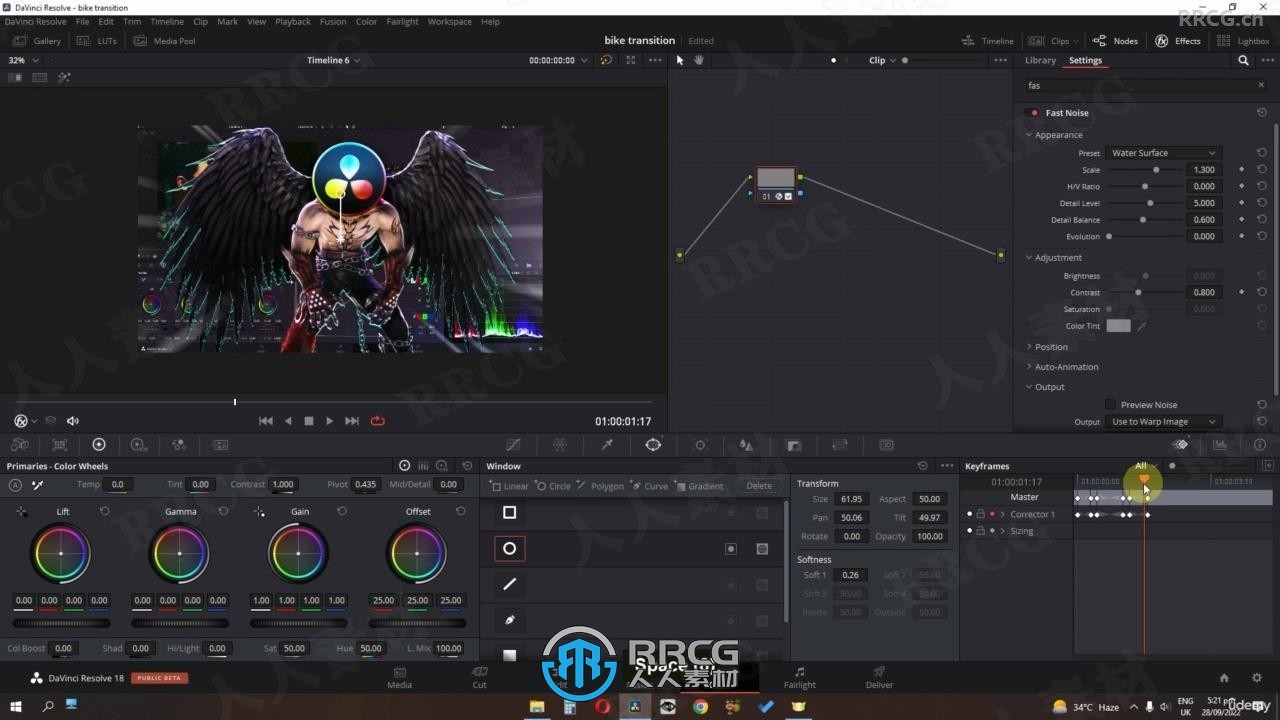Image resolution: width=1280 pixels, height=720 pixels.
Task: Mute the viewer audio
Action: tap(72, 421)
